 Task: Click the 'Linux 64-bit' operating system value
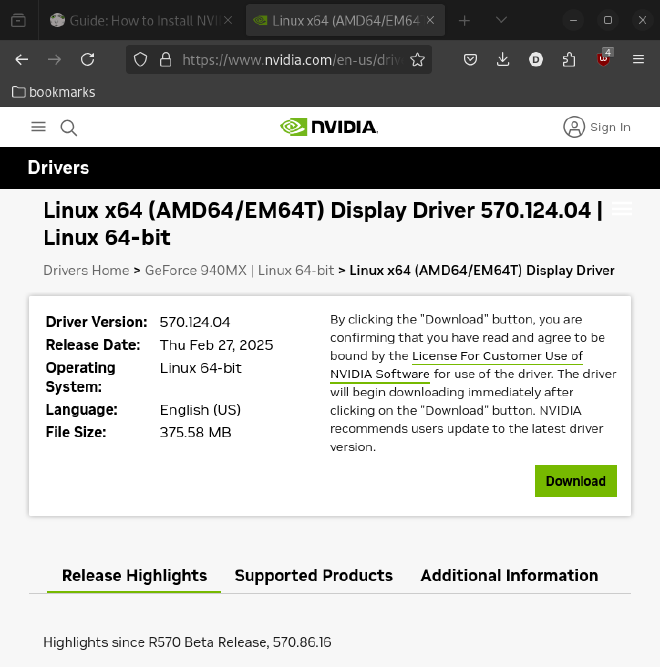pos(201,368)
